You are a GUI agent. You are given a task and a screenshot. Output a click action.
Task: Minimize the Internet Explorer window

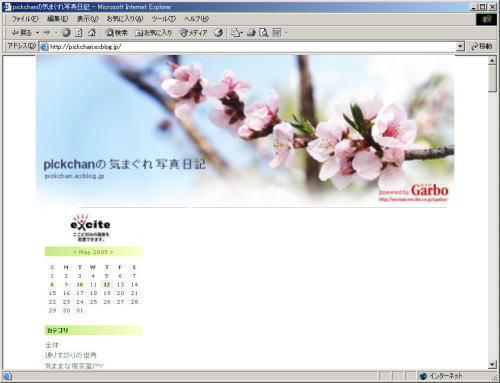click(474, 7)
